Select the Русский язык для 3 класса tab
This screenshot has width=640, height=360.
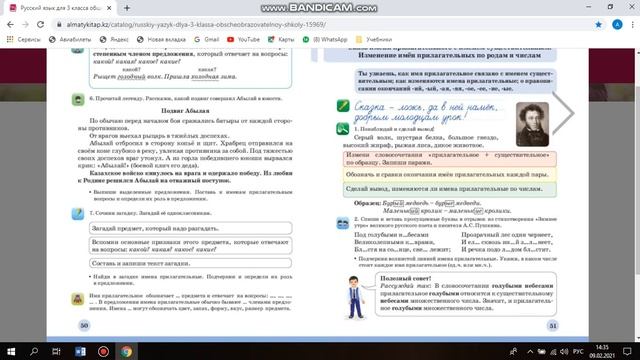(60, 8)
